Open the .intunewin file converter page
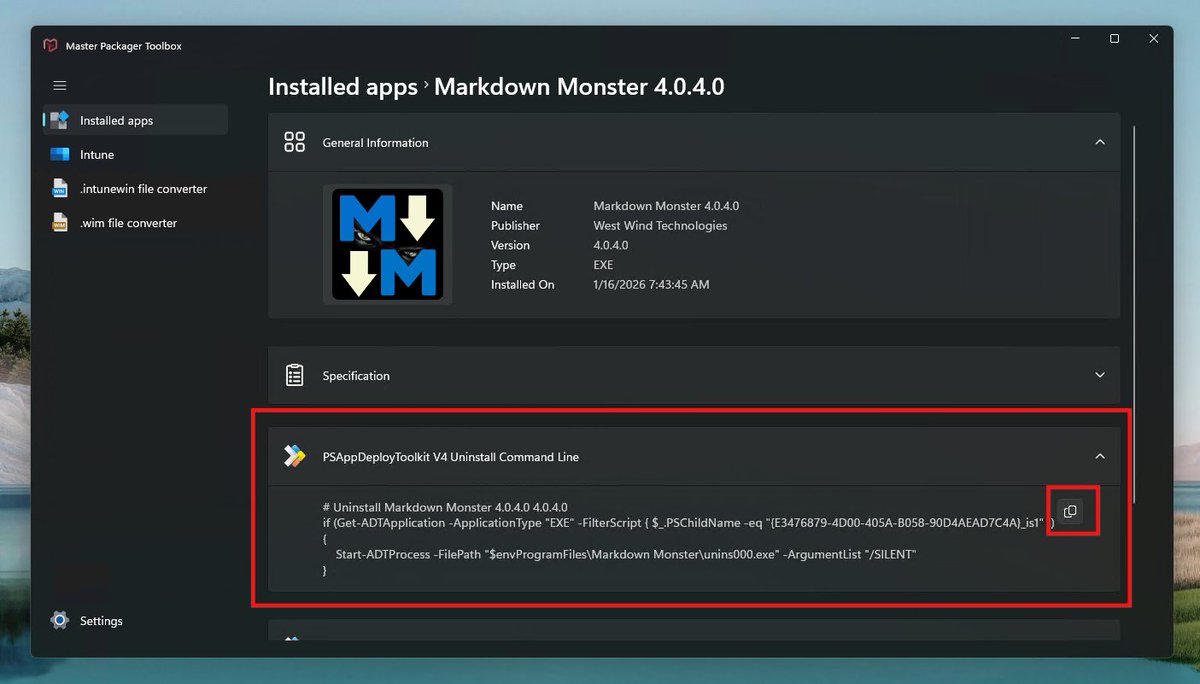Screen dimensions: 1200x684 136,189
